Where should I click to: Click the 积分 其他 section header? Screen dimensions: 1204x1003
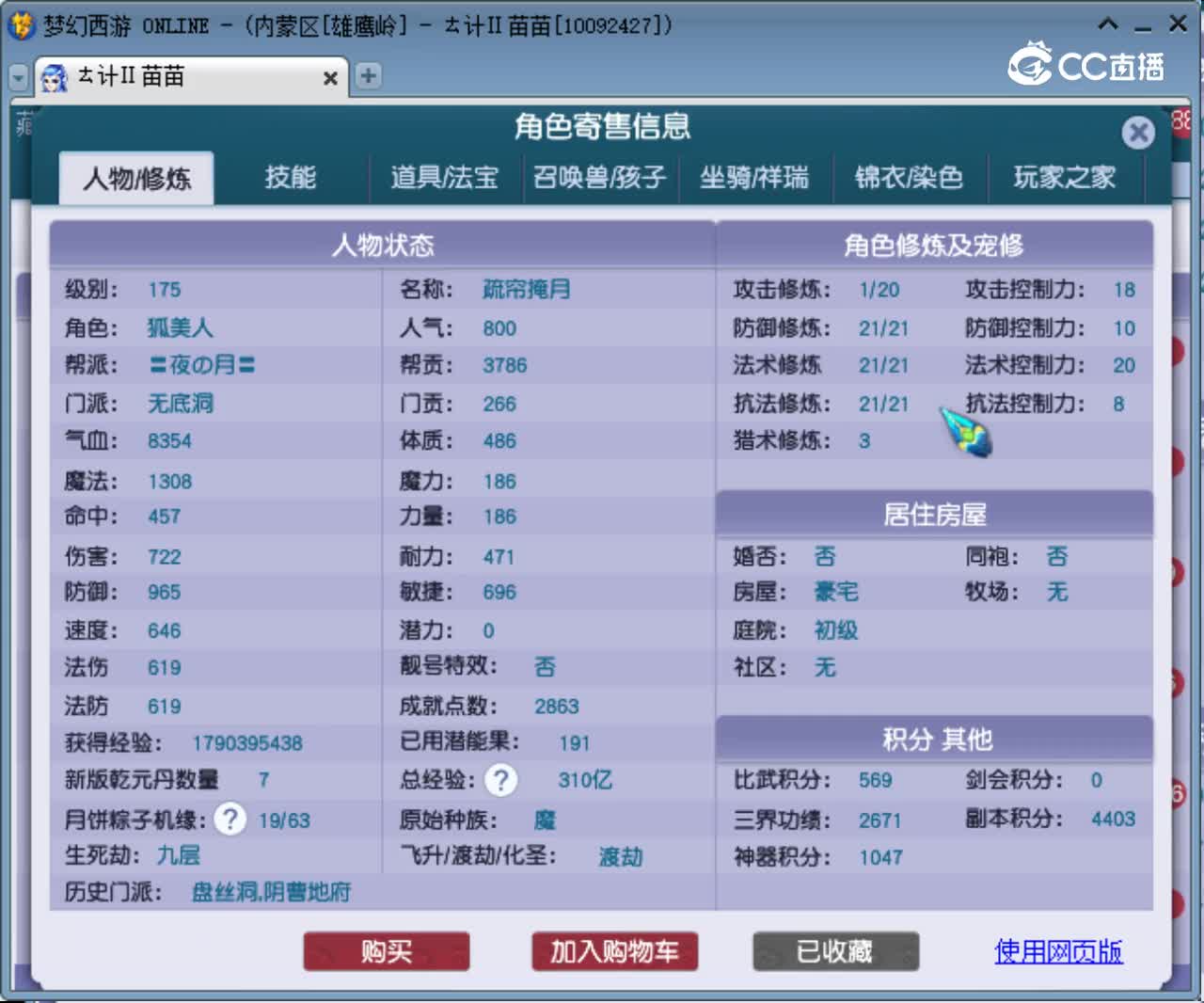click(x=934, y=740)
